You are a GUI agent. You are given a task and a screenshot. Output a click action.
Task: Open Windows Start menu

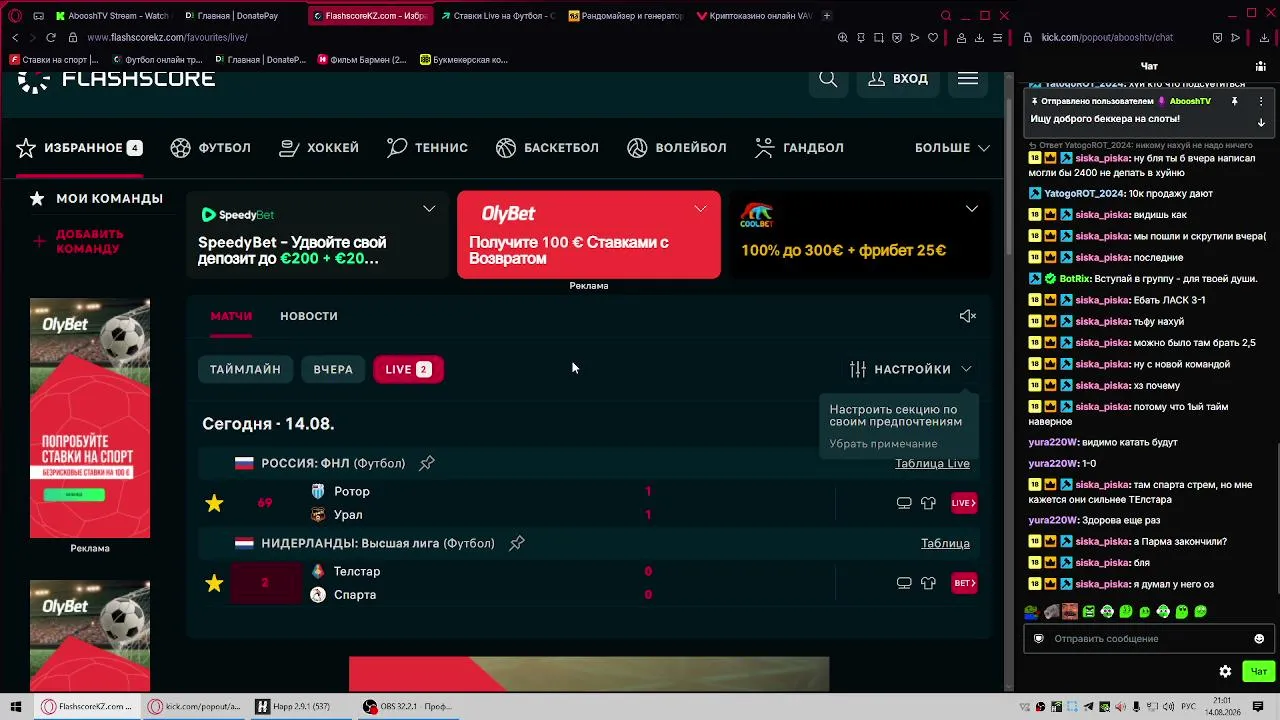click(x=16, y=707)
